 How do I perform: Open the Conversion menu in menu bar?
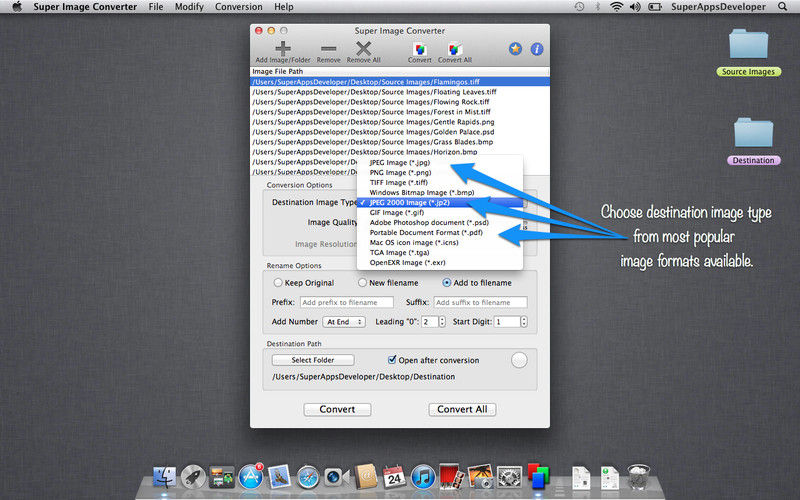[238, 7]
